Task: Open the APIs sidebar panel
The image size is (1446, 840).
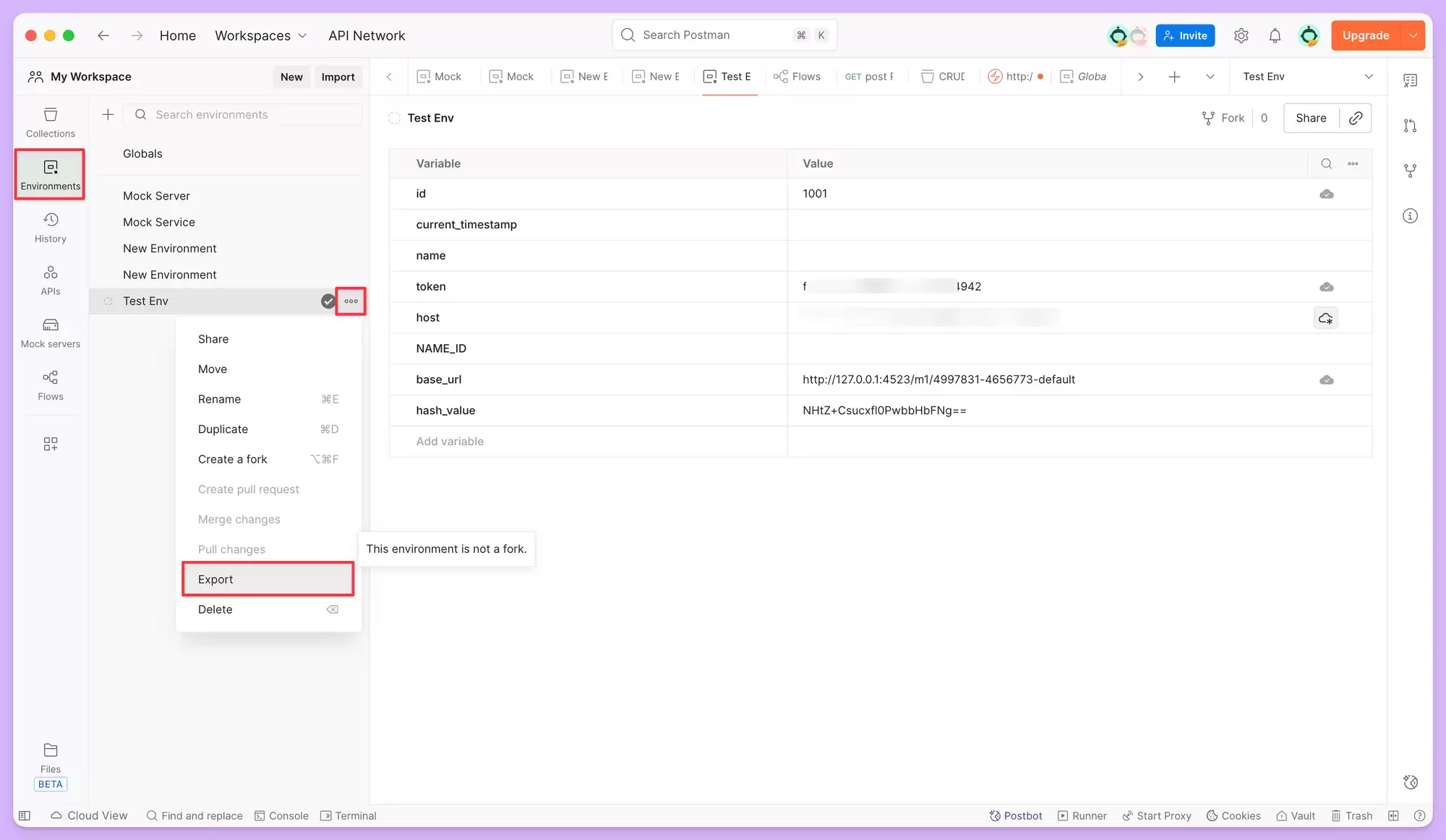Action: tap(51, 280)
